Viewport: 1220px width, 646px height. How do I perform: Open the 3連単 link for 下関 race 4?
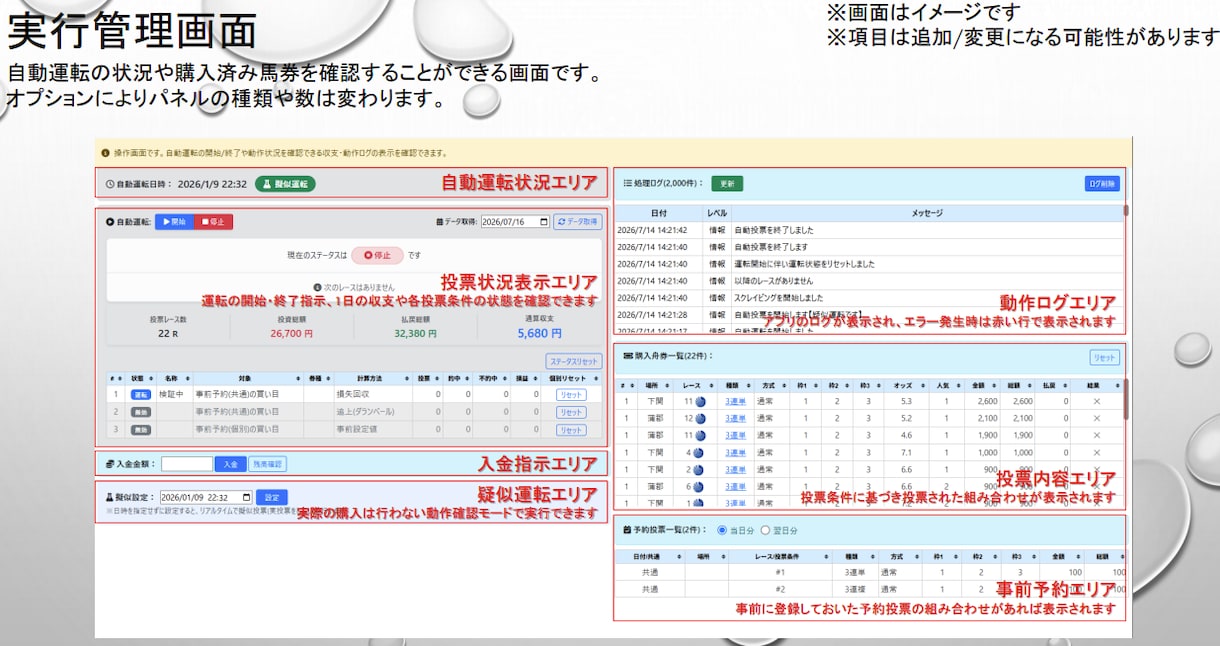click(735, 452)
